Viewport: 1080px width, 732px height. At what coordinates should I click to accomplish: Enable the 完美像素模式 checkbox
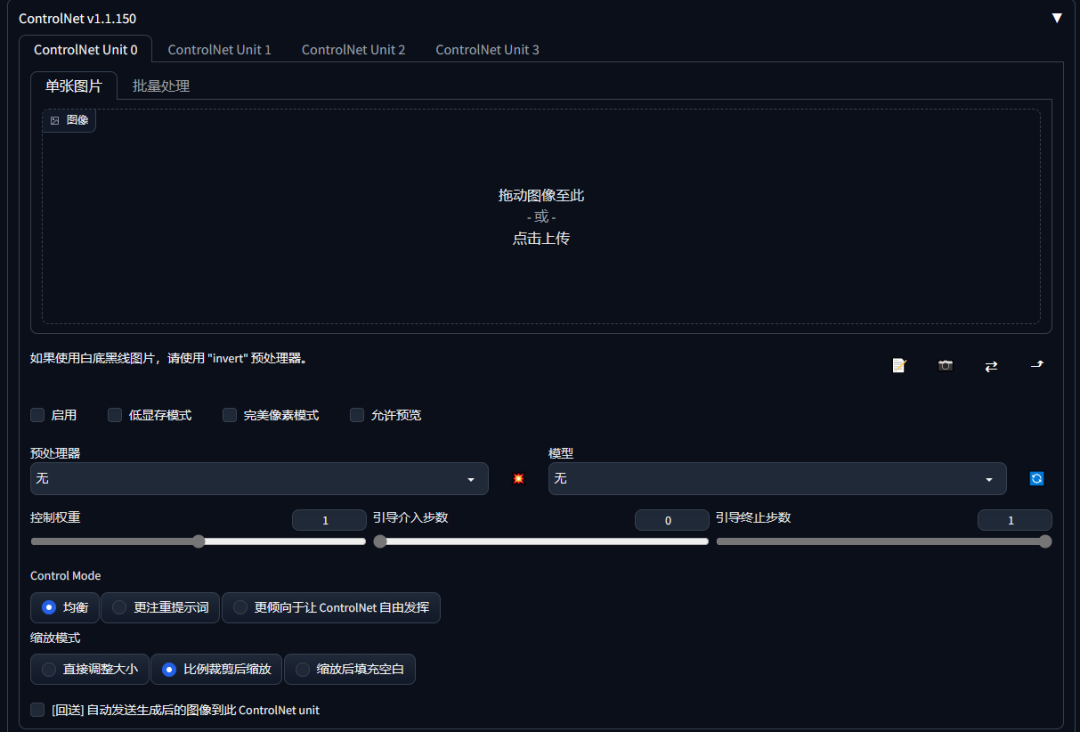(229, 415)
